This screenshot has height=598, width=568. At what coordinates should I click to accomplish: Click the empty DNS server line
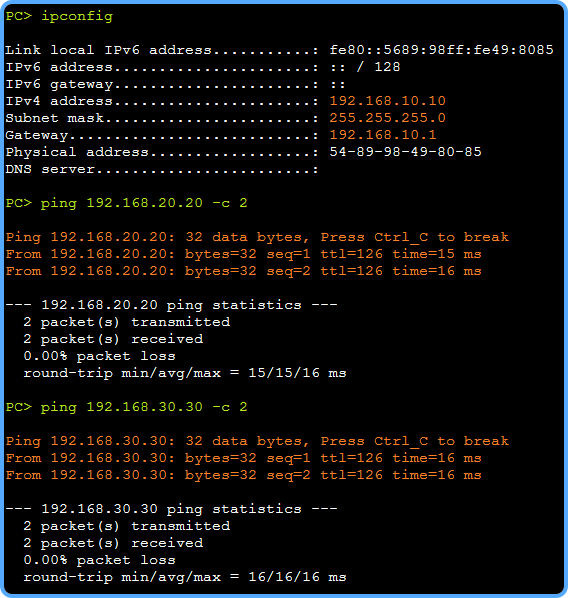point(162,169)
